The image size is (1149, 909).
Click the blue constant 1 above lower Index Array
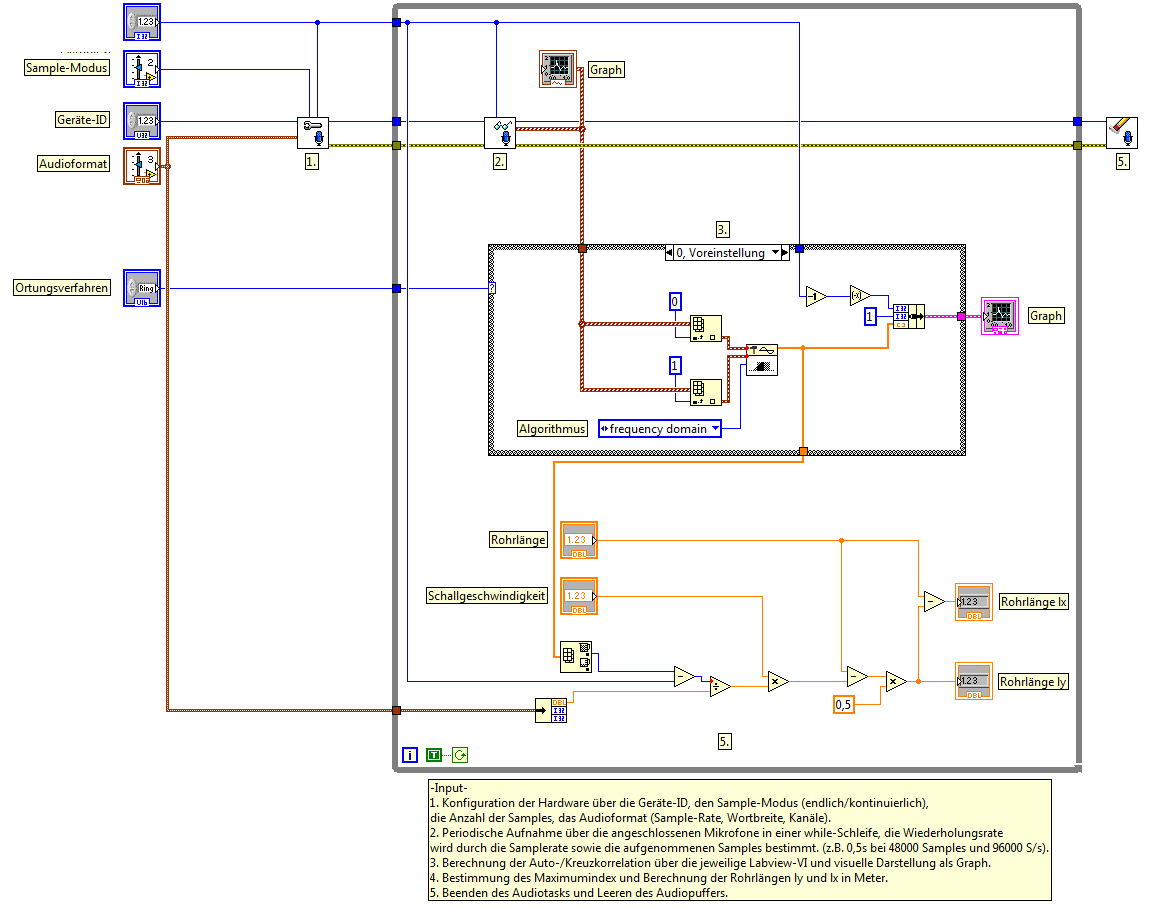675,365
